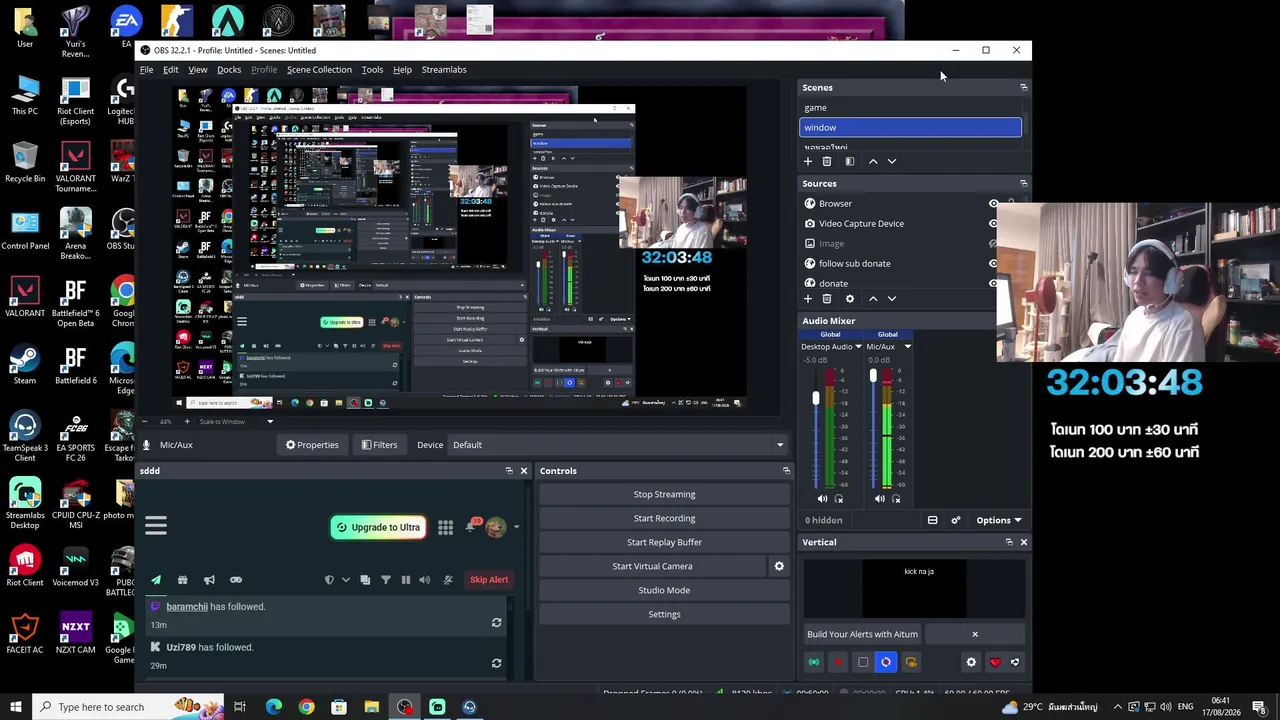The width and height of the screenshot is (1280, 720).
Task: Remove selected scene using Scenes trash icon
Action: 827,161
